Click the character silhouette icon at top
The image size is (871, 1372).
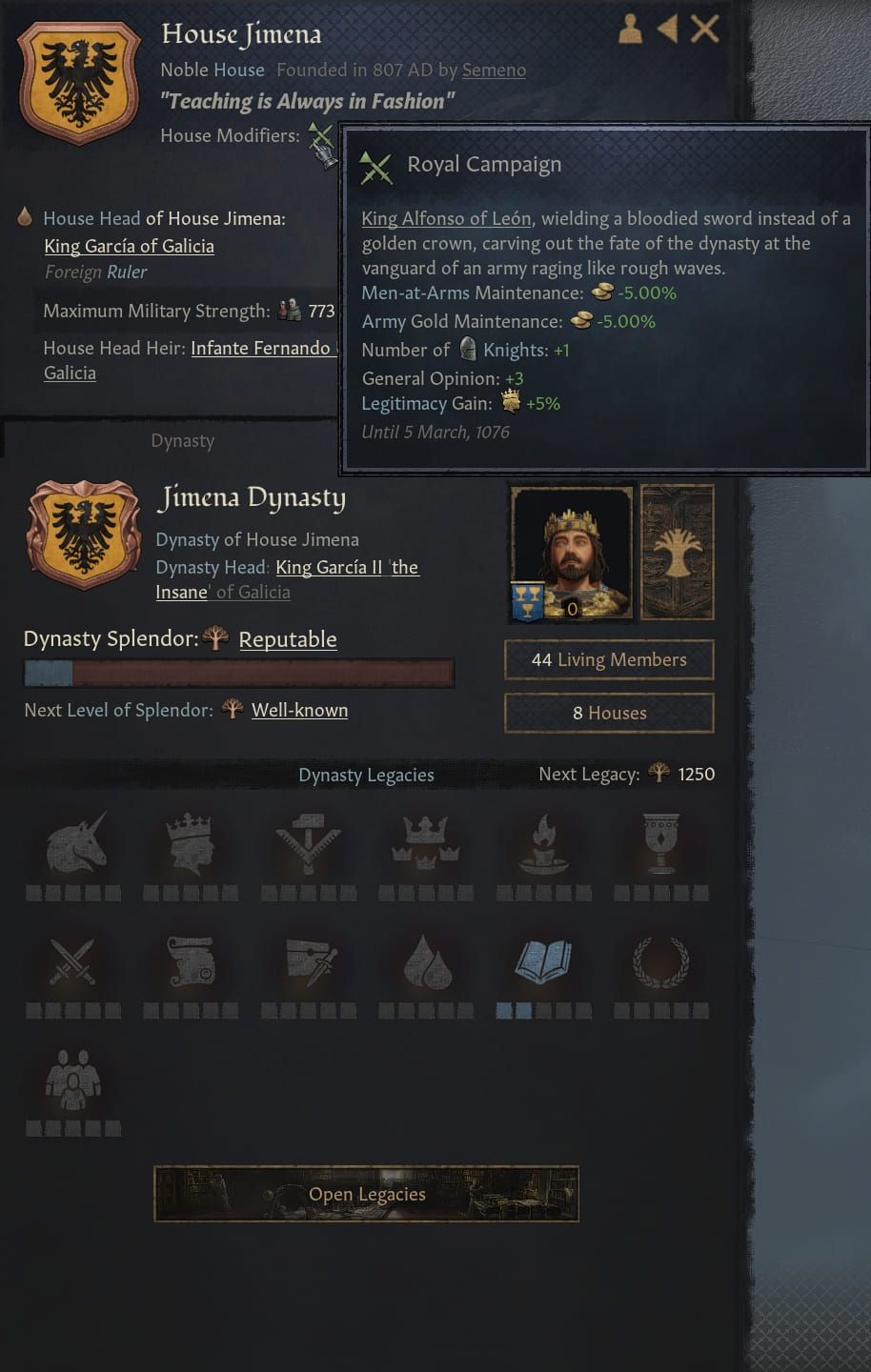pyautogui.click(x=630, y=30)
